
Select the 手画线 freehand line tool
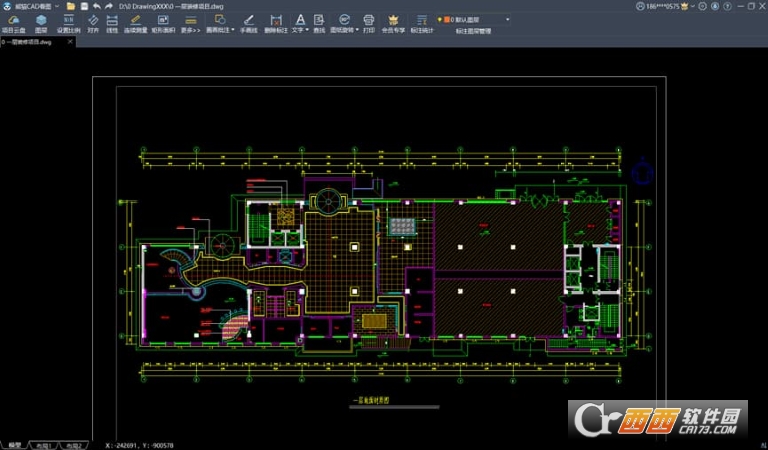[249, 24]
